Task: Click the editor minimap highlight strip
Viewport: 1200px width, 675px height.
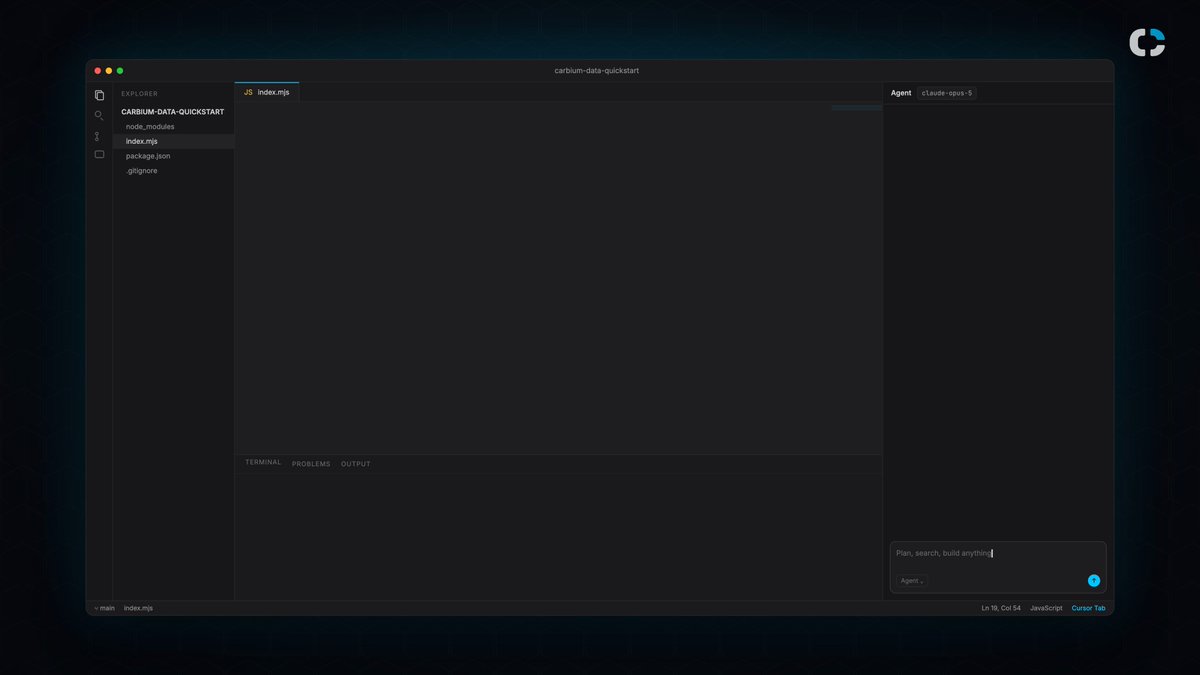Action: pyautogui.click(x=856, y=107)
